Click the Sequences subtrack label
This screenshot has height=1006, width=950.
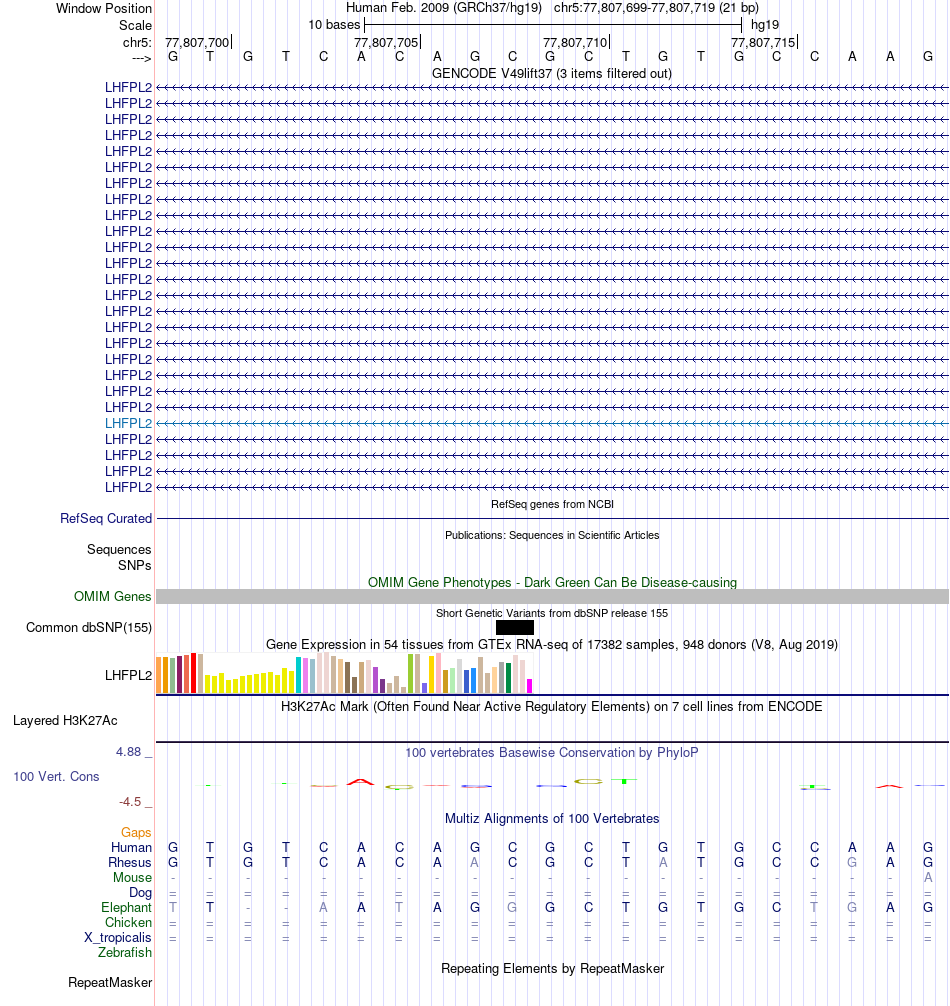[x=119, y=549]
